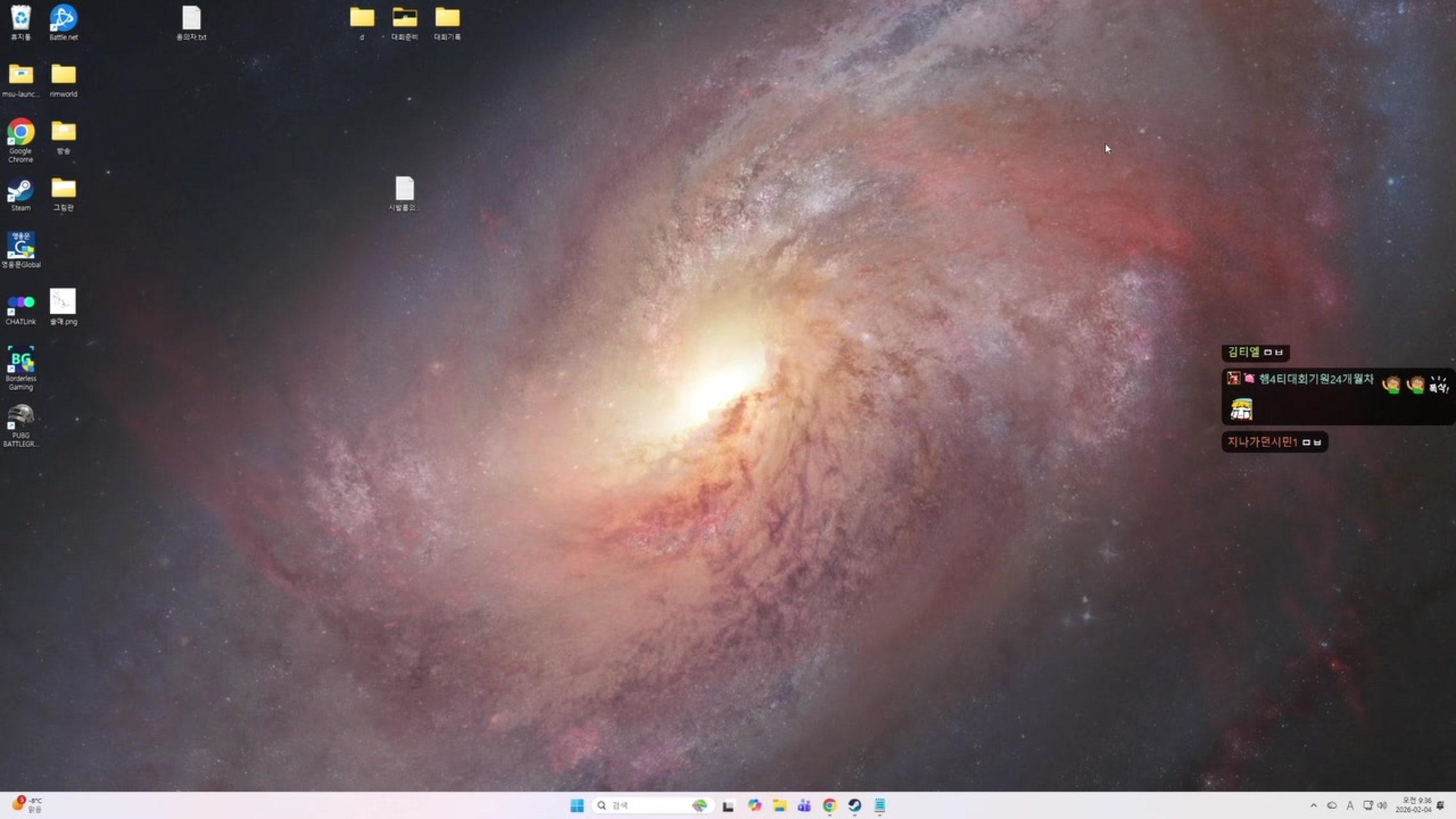Select the png image file thumbnail

tap(63, 302)
